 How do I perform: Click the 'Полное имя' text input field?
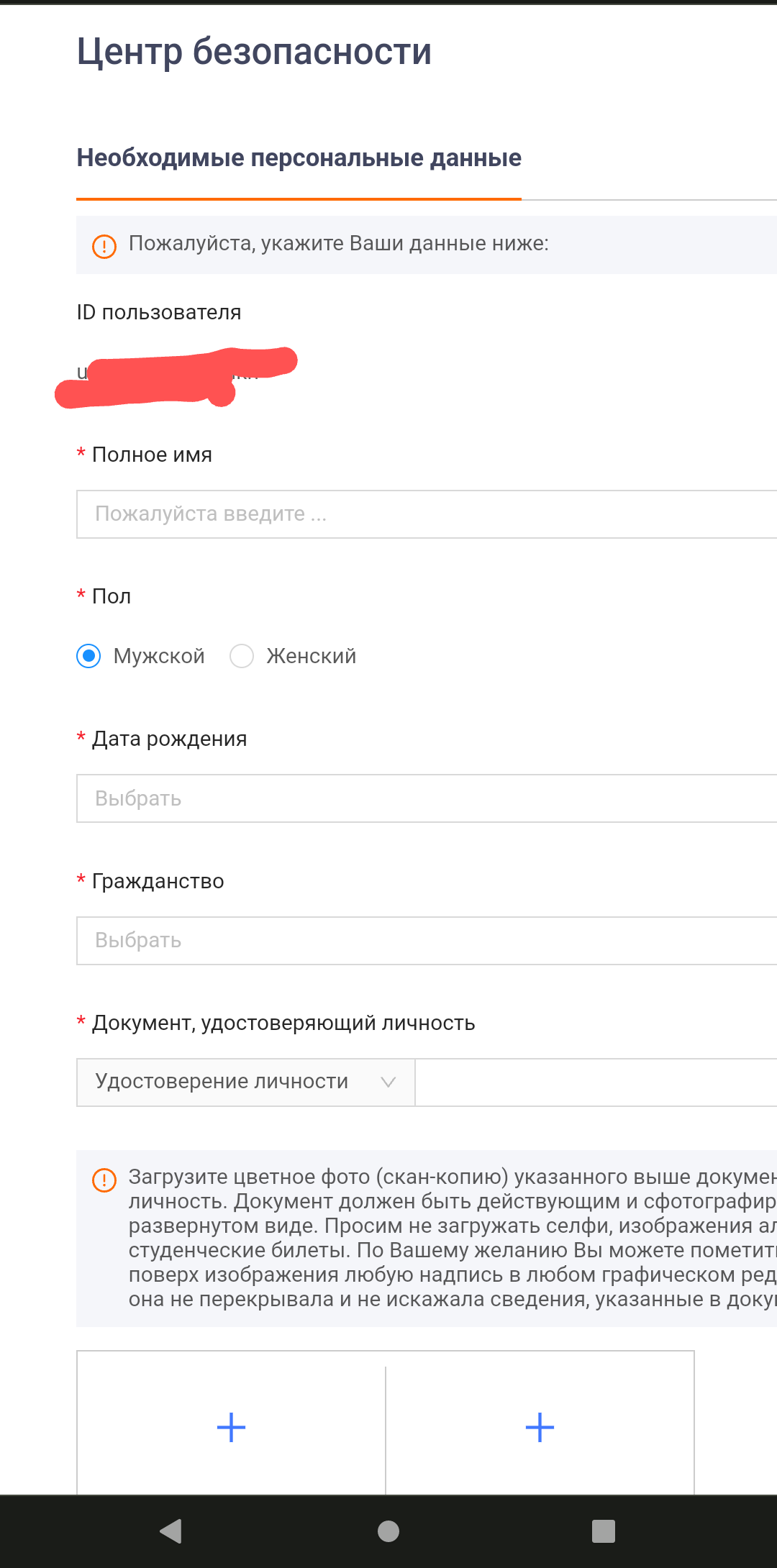pyautogui.click(x=427, y=514)
